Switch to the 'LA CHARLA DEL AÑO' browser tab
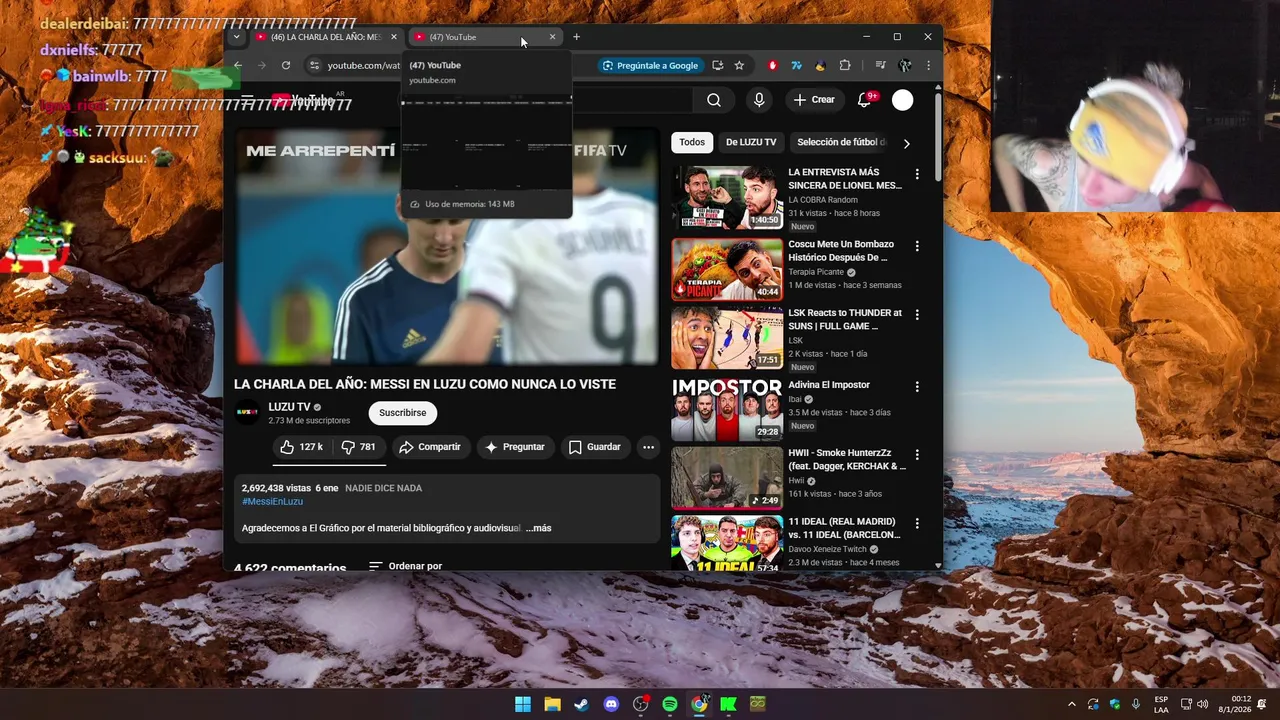 (x=325, y=37)
